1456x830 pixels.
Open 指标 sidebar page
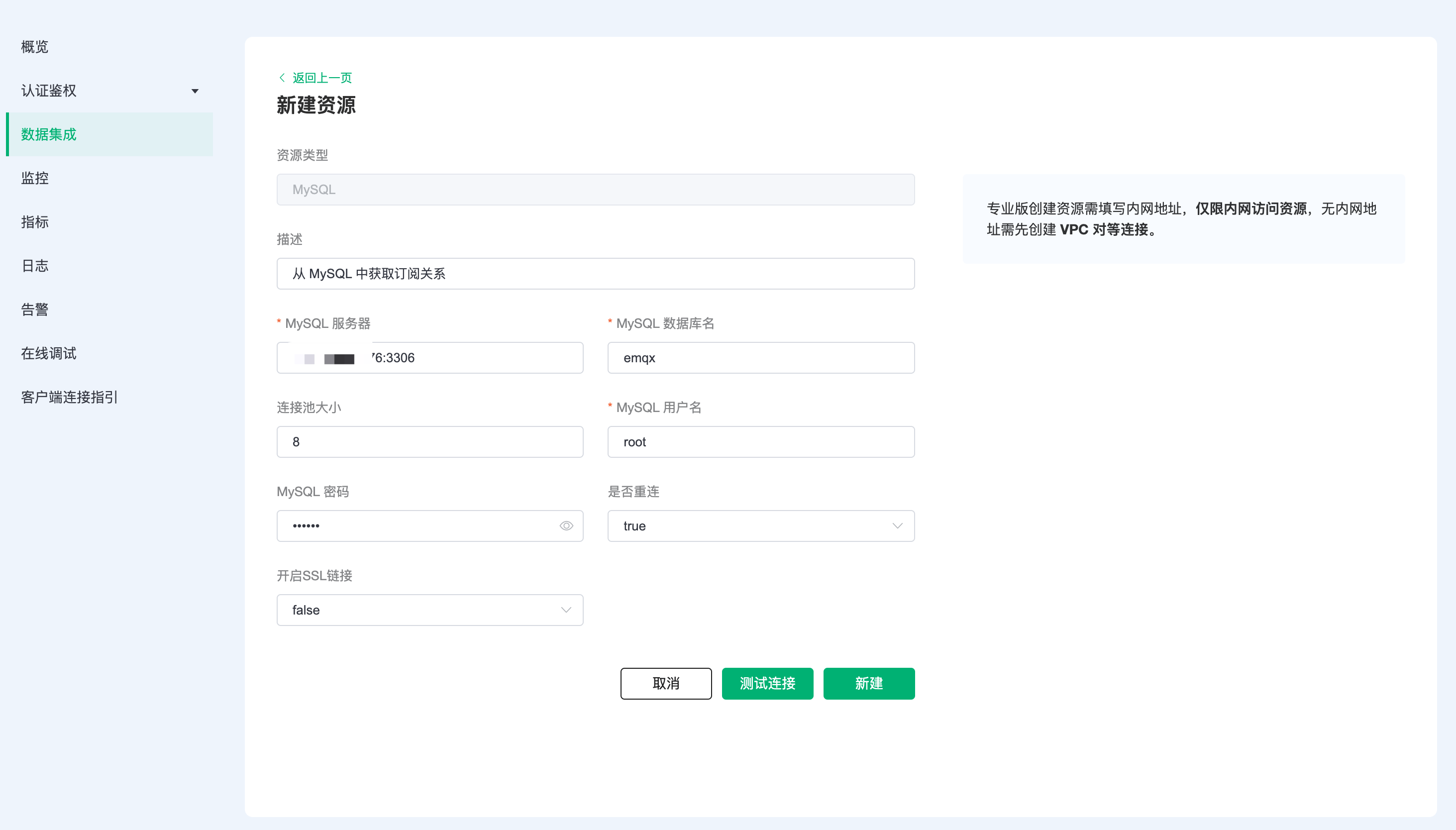[x=35, y=222]
